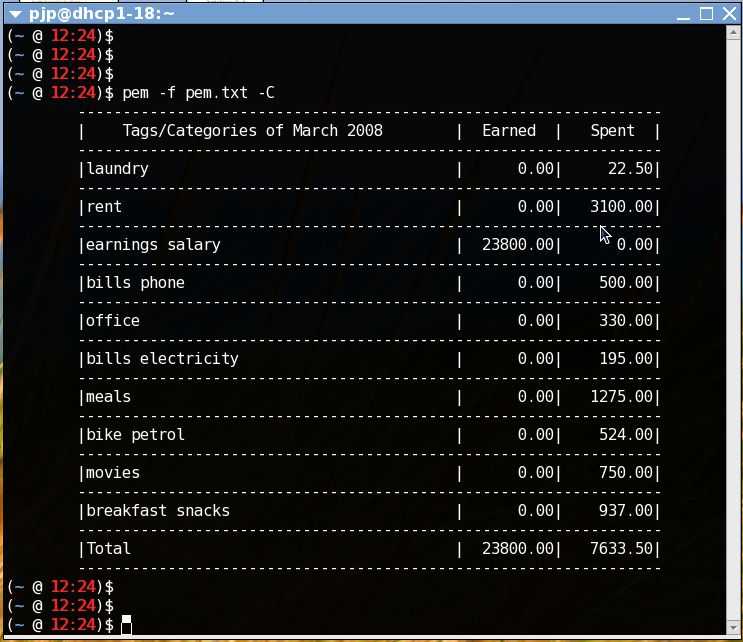The height and width of the screenshot is (642, 743).
Task: Close the terminal window
Action: click(x=728, y=14)
